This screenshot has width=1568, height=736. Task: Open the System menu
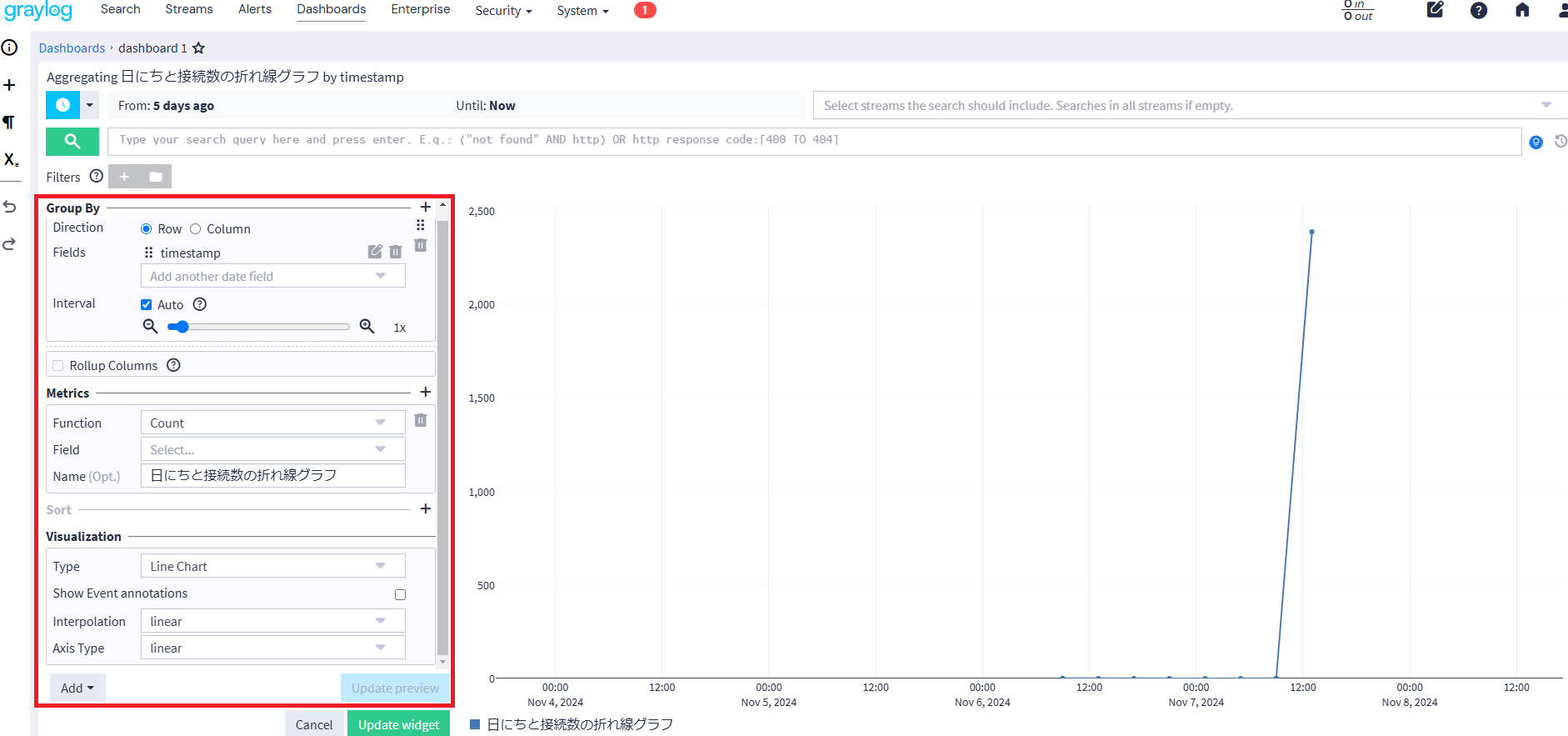[582, 11]
